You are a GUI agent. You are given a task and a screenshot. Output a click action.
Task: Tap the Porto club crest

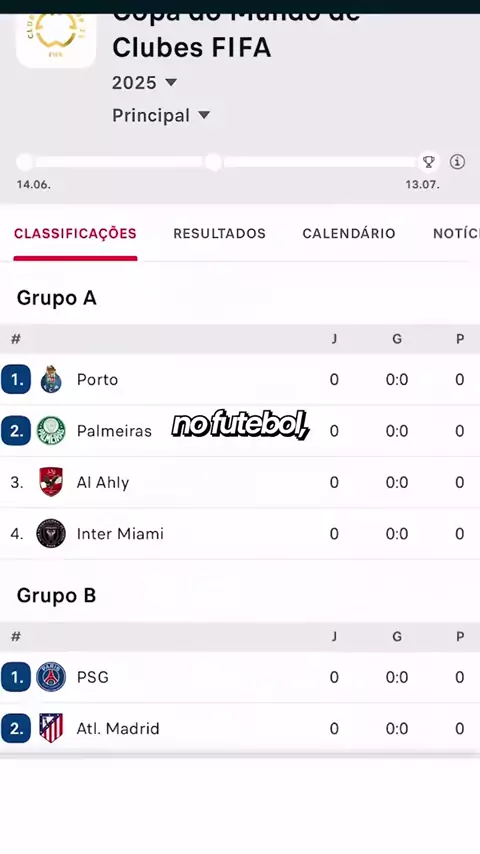click(51, 380)
